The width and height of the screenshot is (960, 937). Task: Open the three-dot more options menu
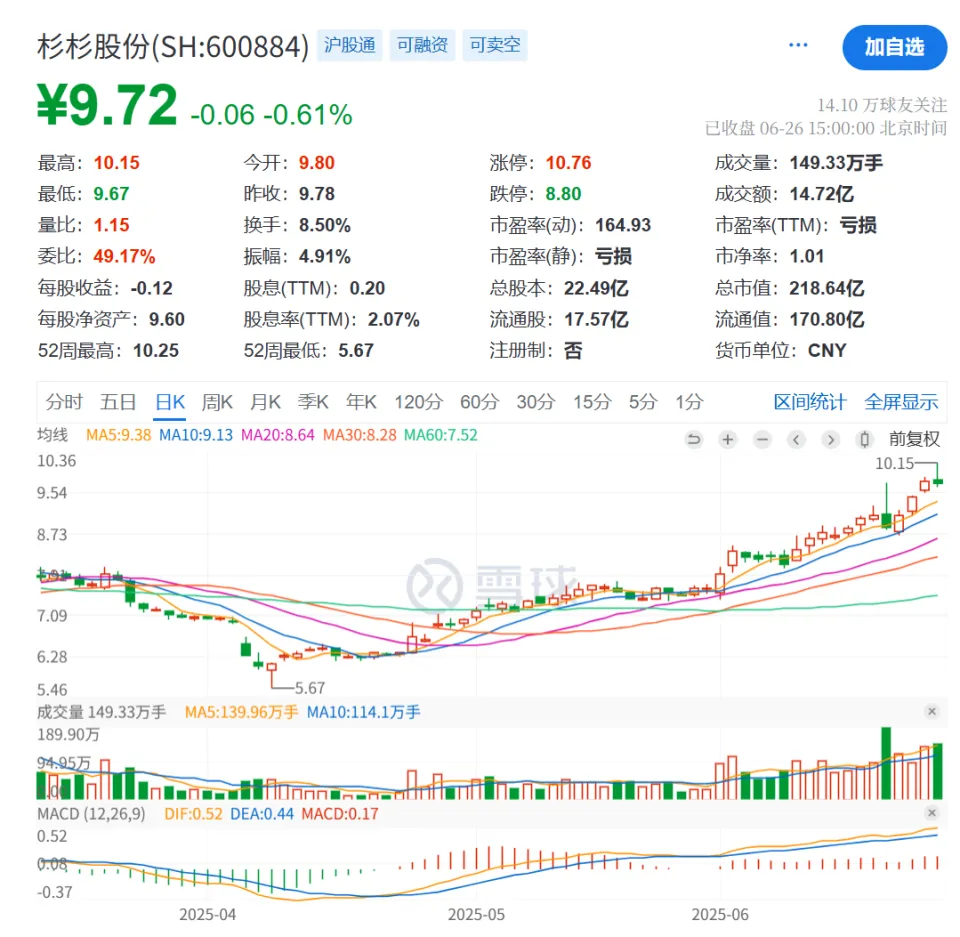pos(798,45)
